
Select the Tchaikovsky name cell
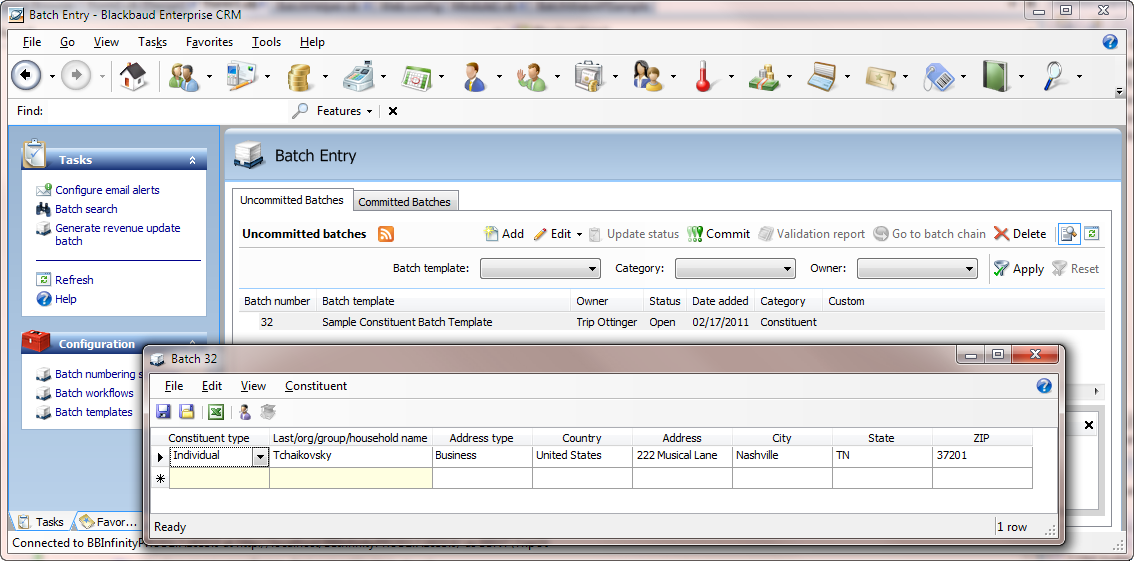351,456
